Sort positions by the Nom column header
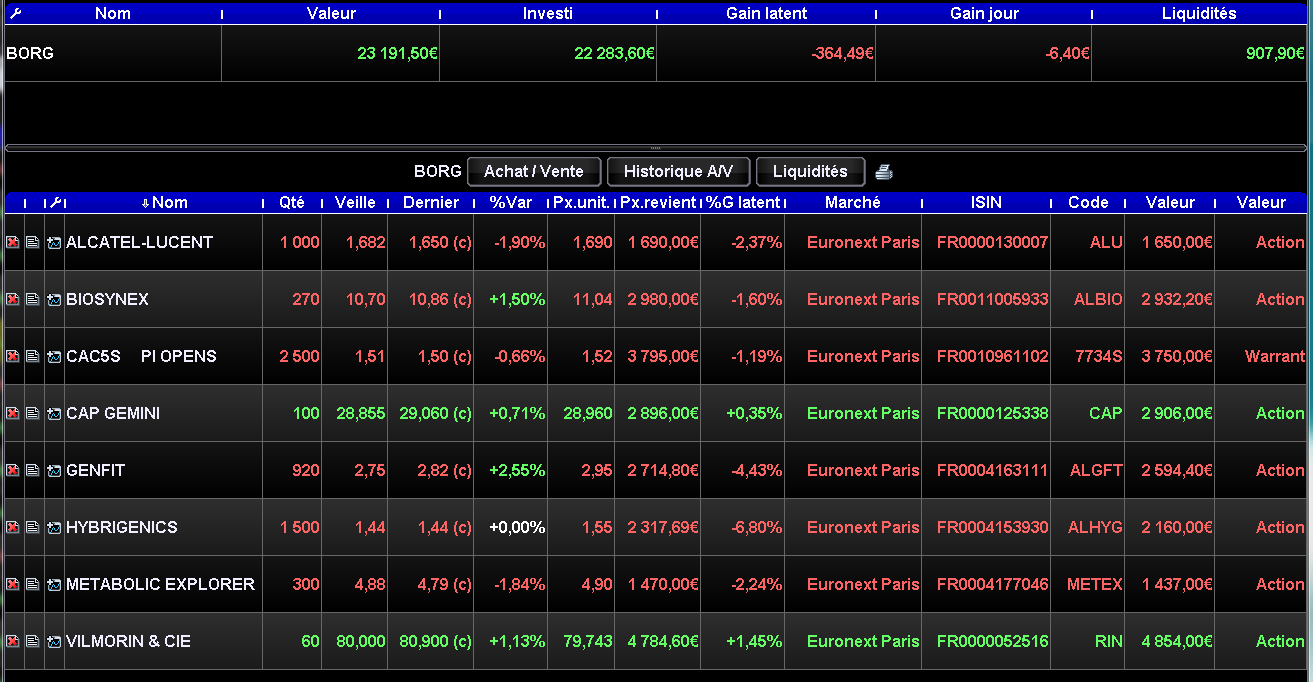 click(x=164, y=202)
